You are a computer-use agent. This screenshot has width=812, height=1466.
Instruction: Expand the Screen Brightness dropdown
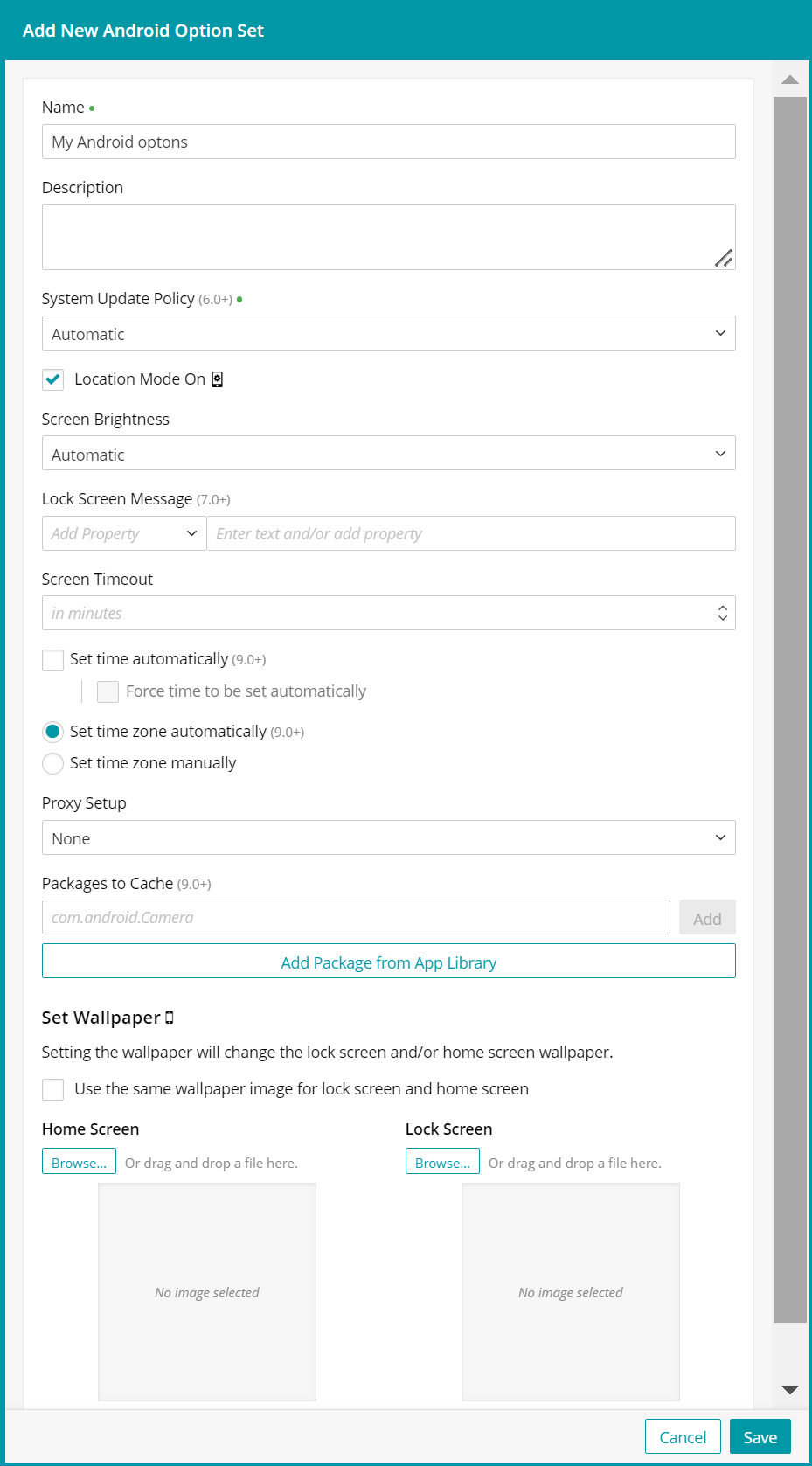coord(388,454)
